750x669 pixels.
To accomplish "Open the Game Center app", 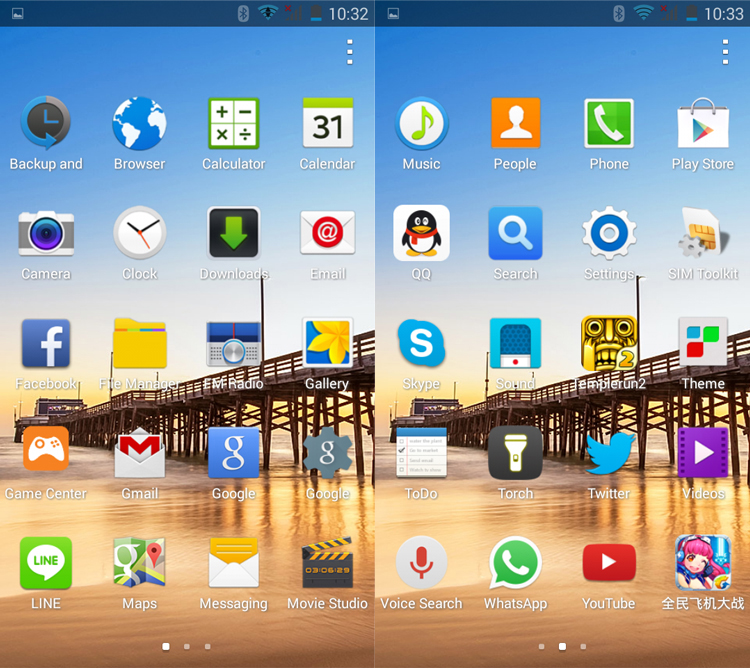I will pos(46,454).
